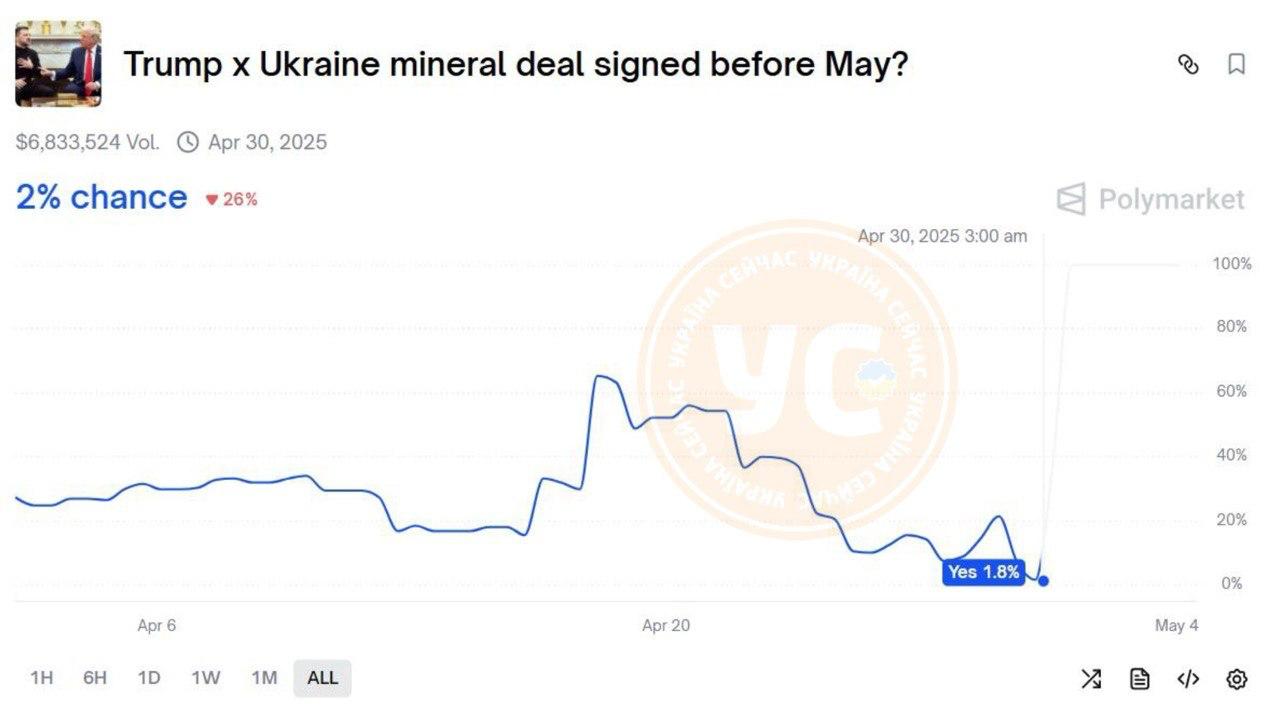Click the clock icon beside date
The height and width of the screenshot is (709, 1280).
(x=187, y=142)
